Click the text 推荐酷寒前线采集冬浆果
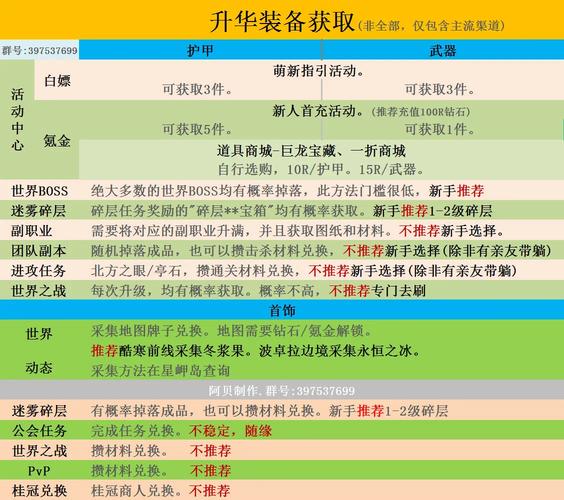Viewport: 564px width, 500px height. (x=168, y=351)
